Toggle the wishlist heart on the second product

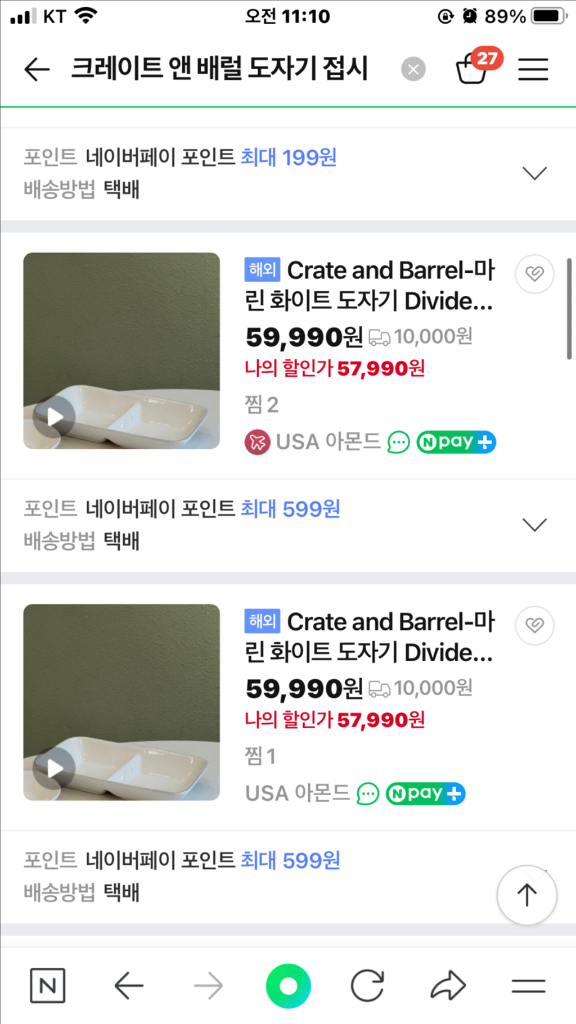click(535, 625)
